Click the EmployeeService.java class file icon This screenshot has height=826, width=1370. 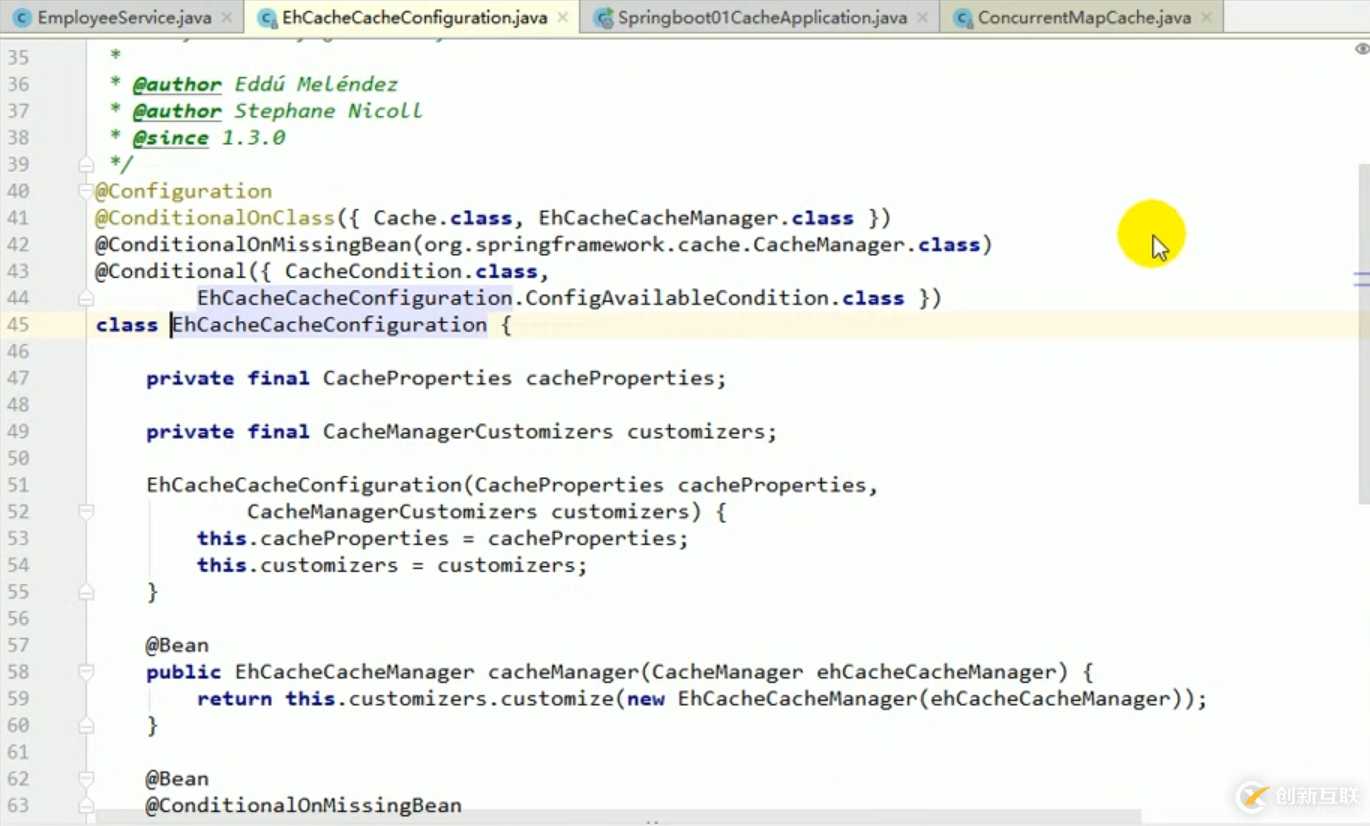(21, 18)
